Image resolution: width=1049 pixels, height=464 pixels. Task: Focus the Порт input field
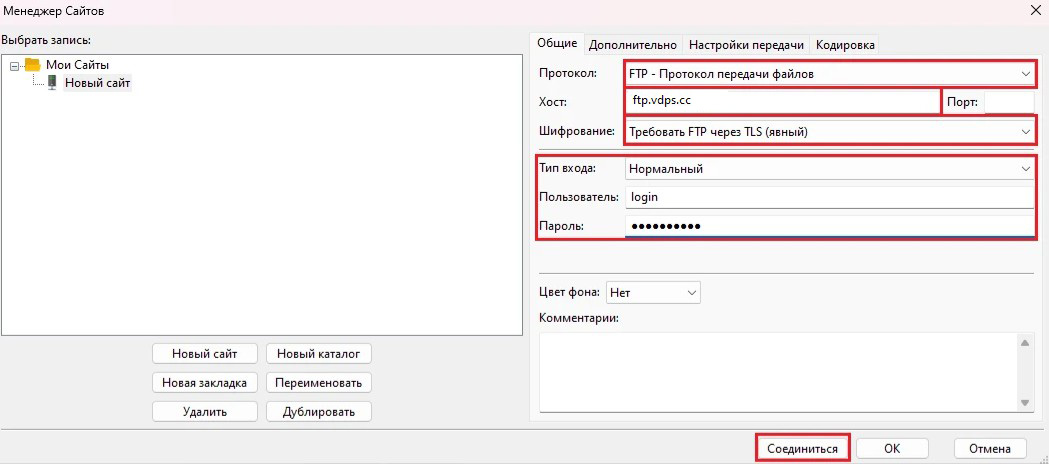(1008, 103)
